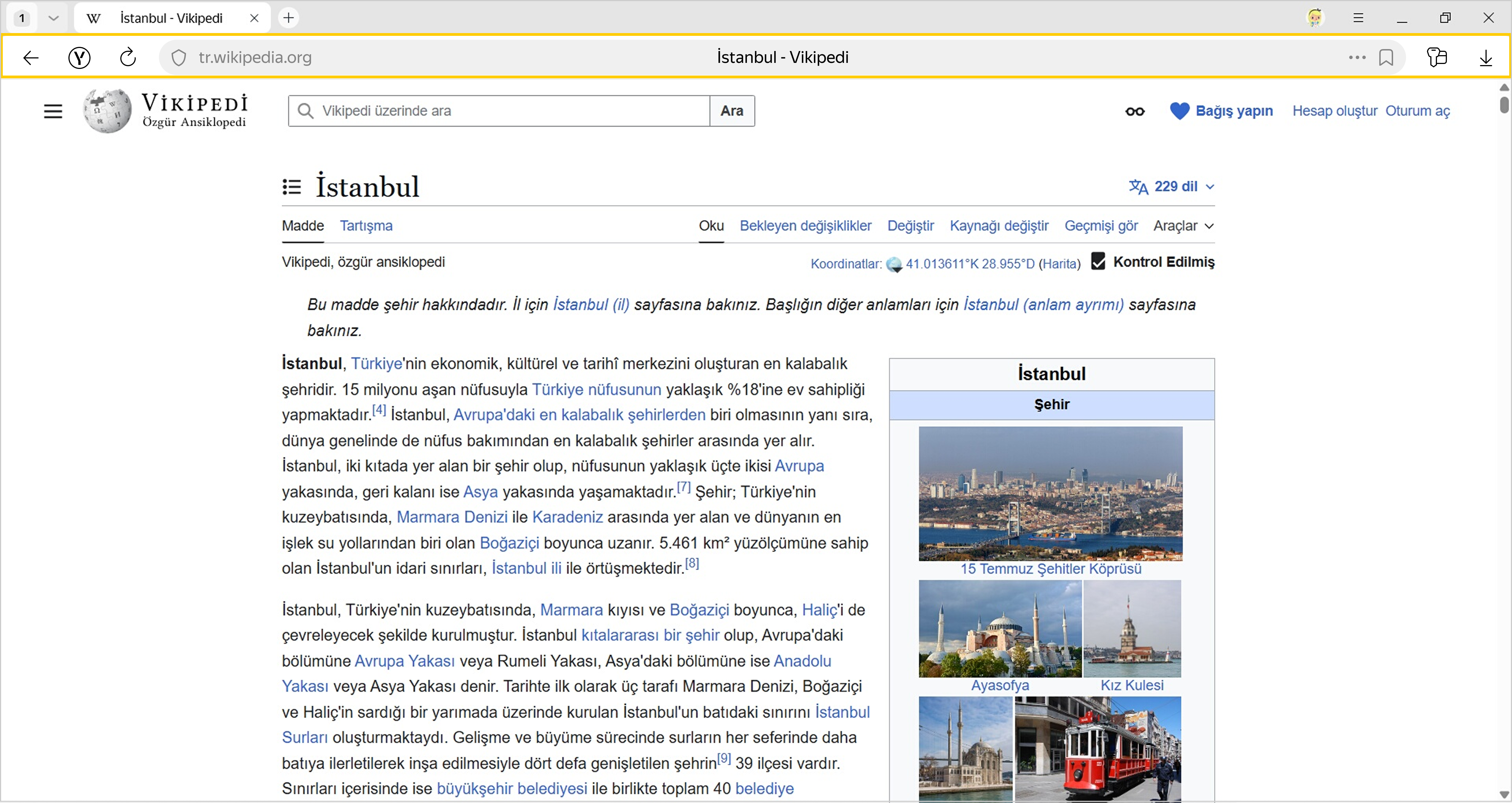1512x803 pixels.
Task: Open the Avrupa'daki en kalabalık şehirlerden link
Action: [579, 415]
